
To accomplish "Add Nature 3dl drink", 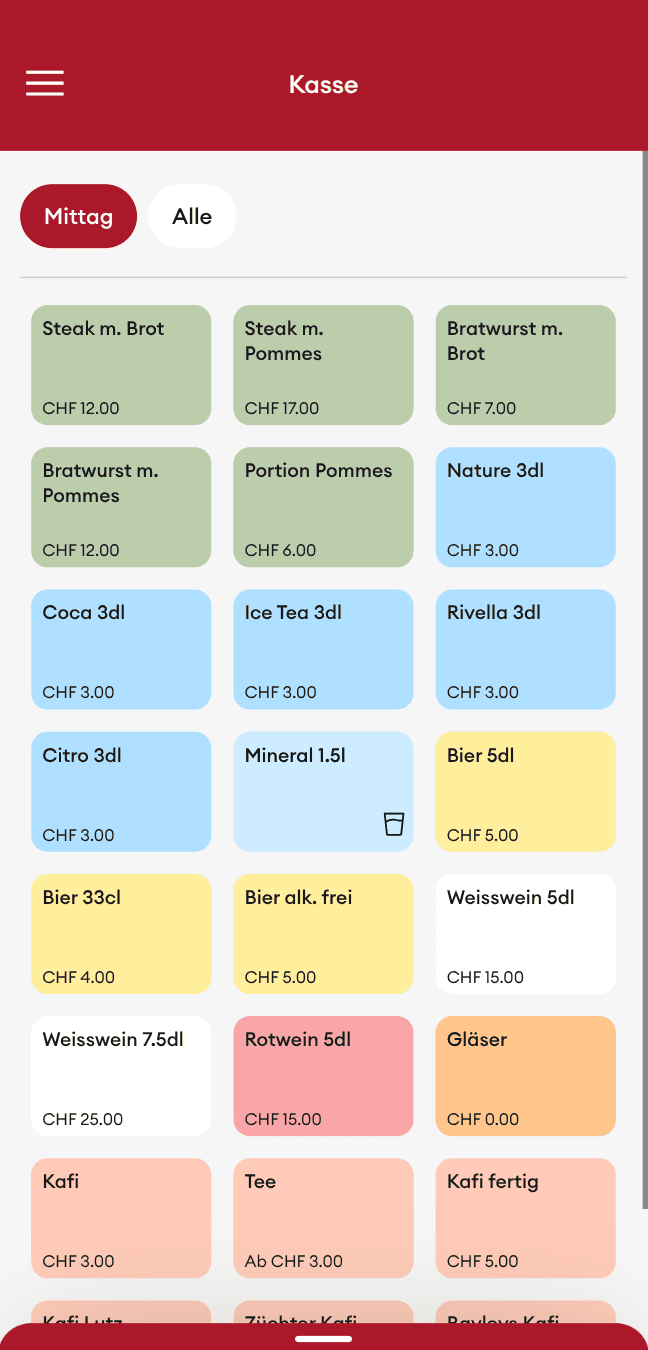I will click(x=525, y=507).
